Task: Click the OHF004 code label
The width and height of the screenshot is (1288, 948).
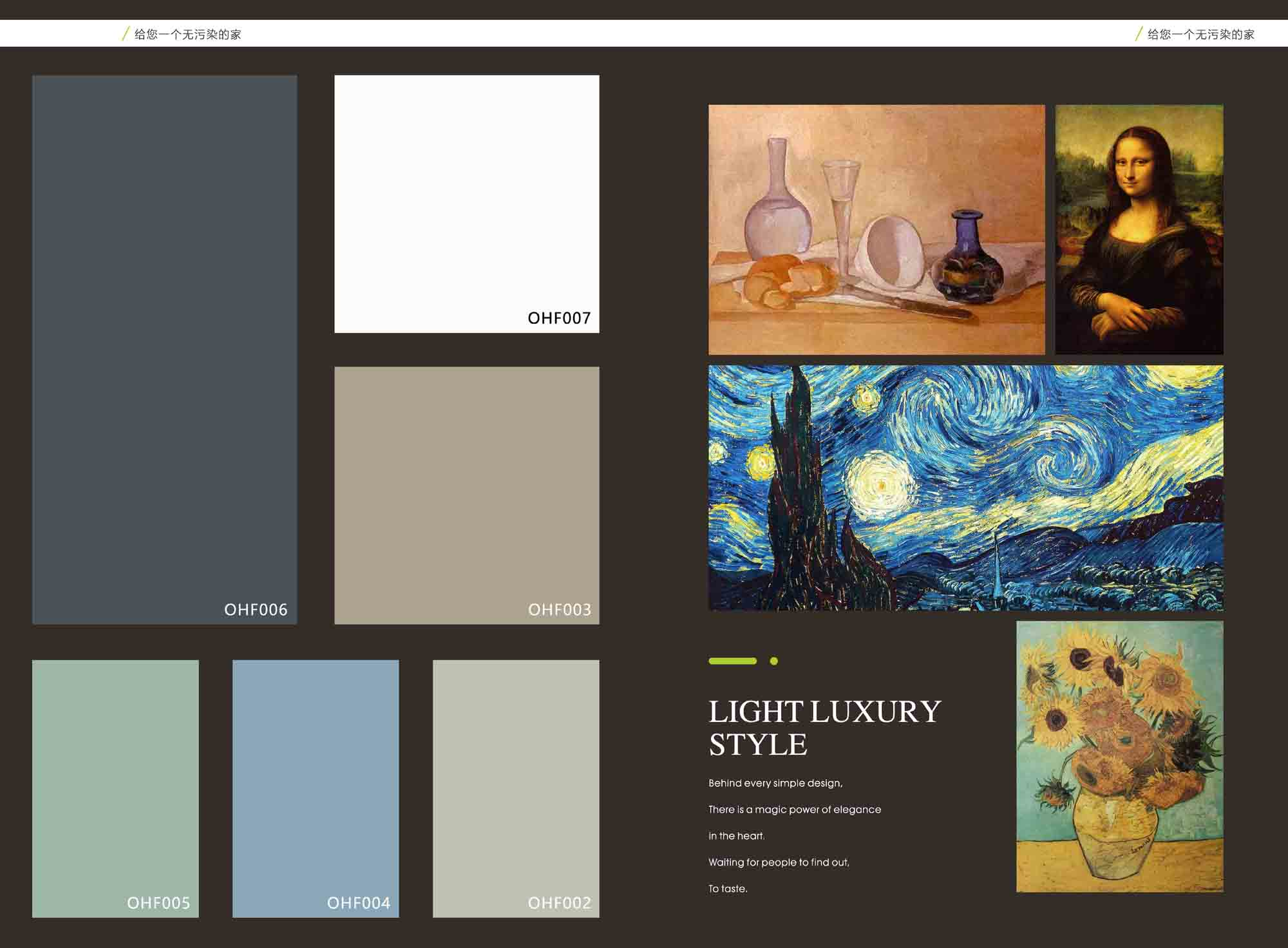Action: (x=359, y=903)
